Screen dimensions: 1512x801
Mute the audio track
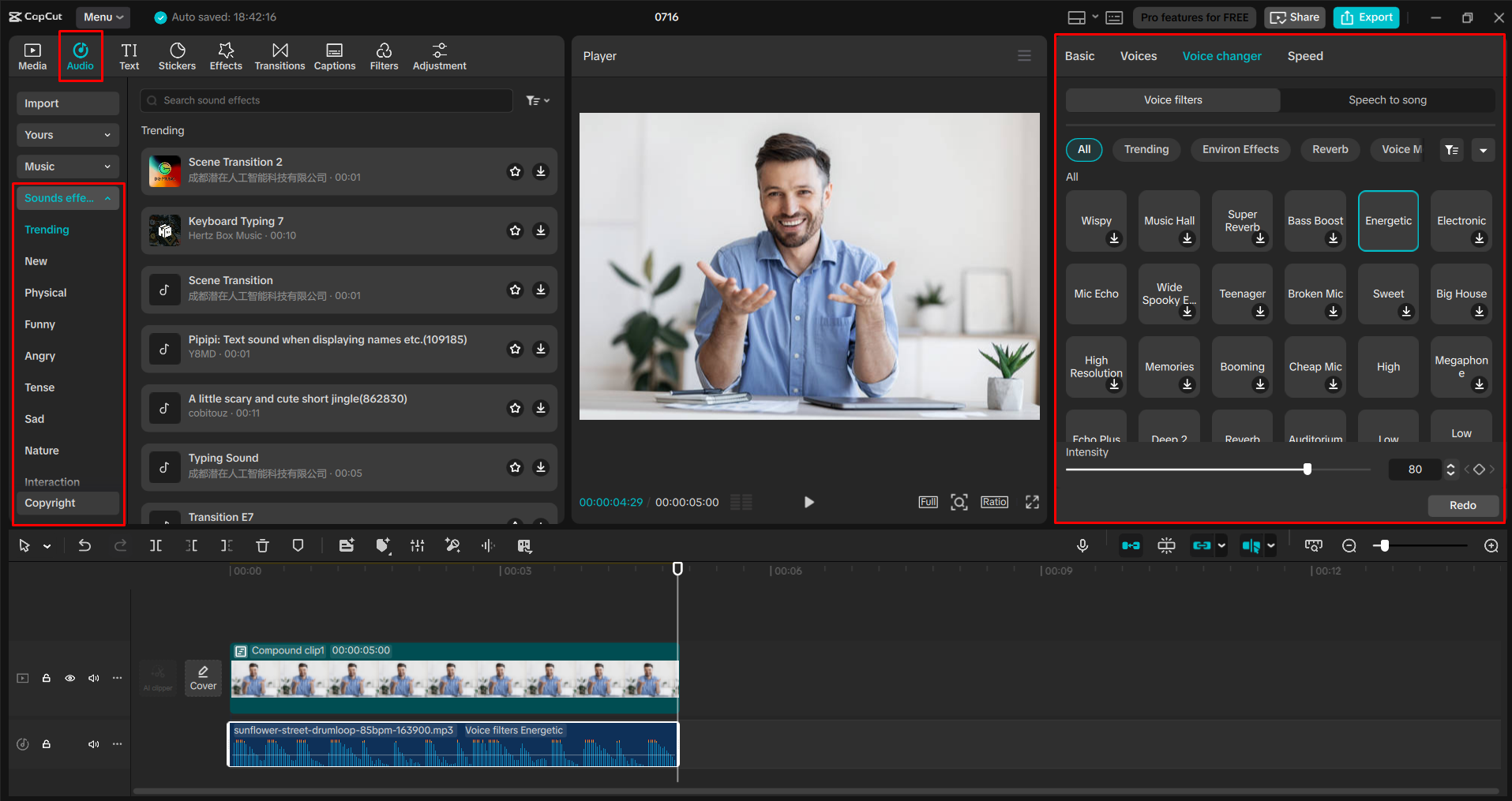94,743
